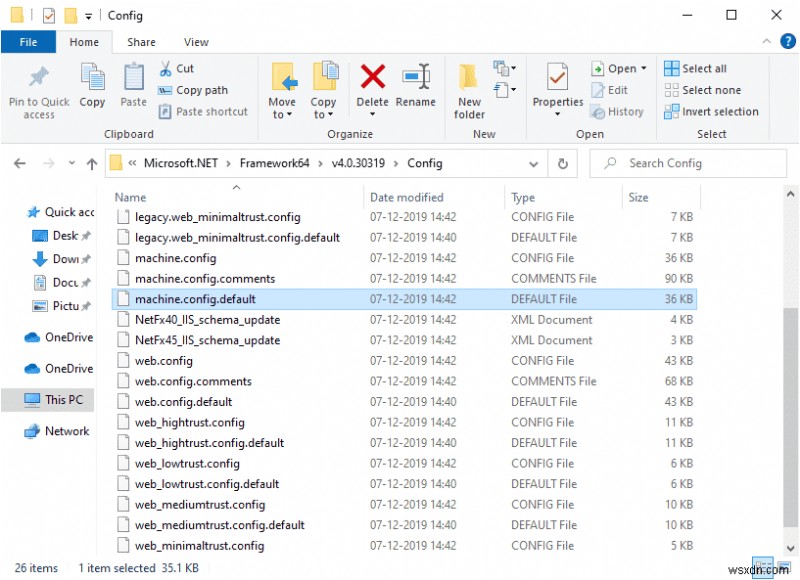800x580 pixels.
Task: Open the address bar history dropdown
Action: (534, 162)
